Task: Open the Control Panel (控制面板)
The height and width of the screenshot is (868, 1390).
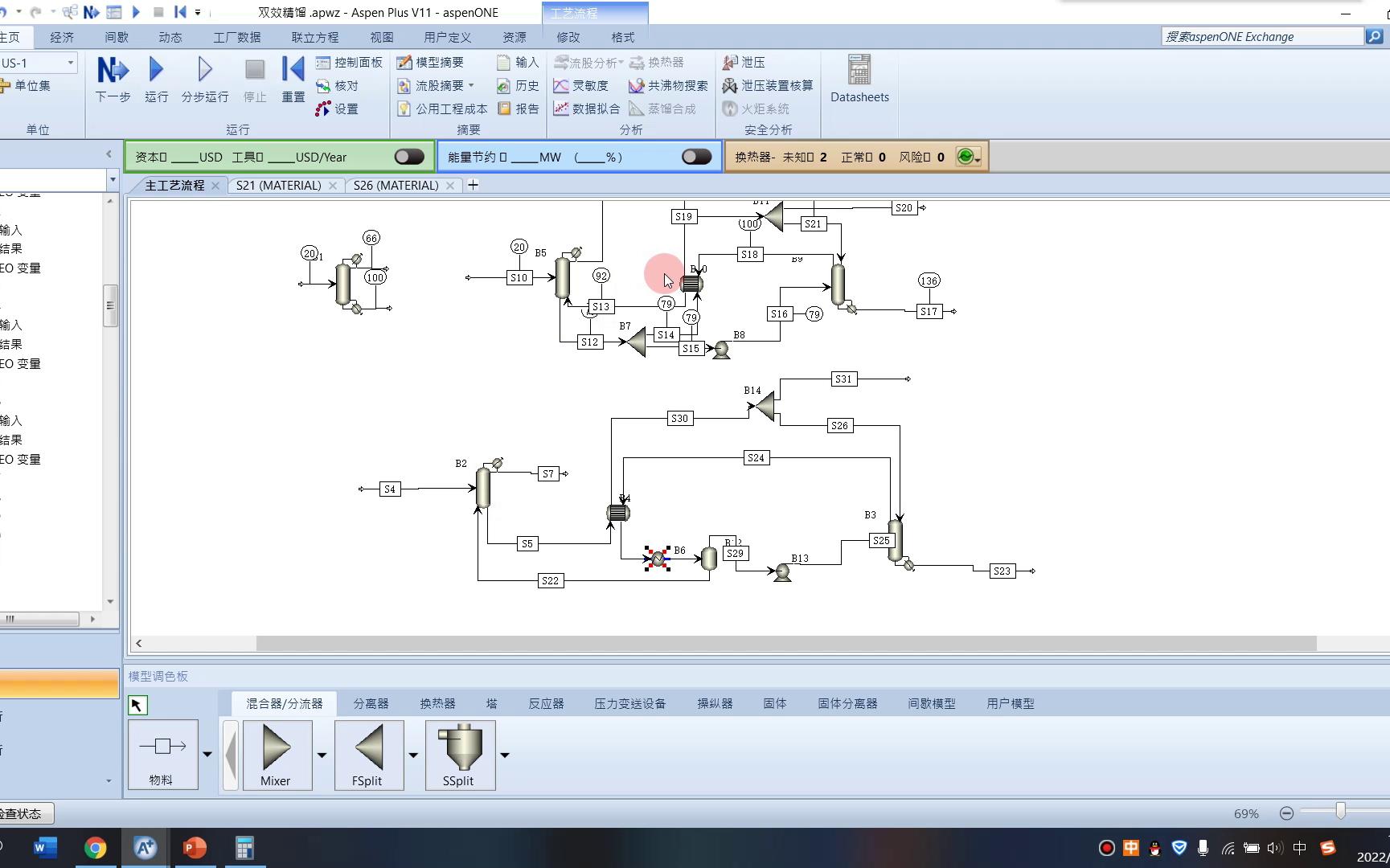Action: [349, 62]
